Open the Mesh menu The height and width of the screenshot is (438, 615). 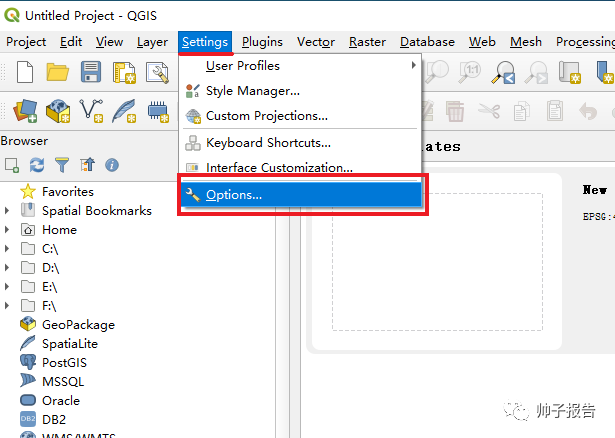[526, 42]
